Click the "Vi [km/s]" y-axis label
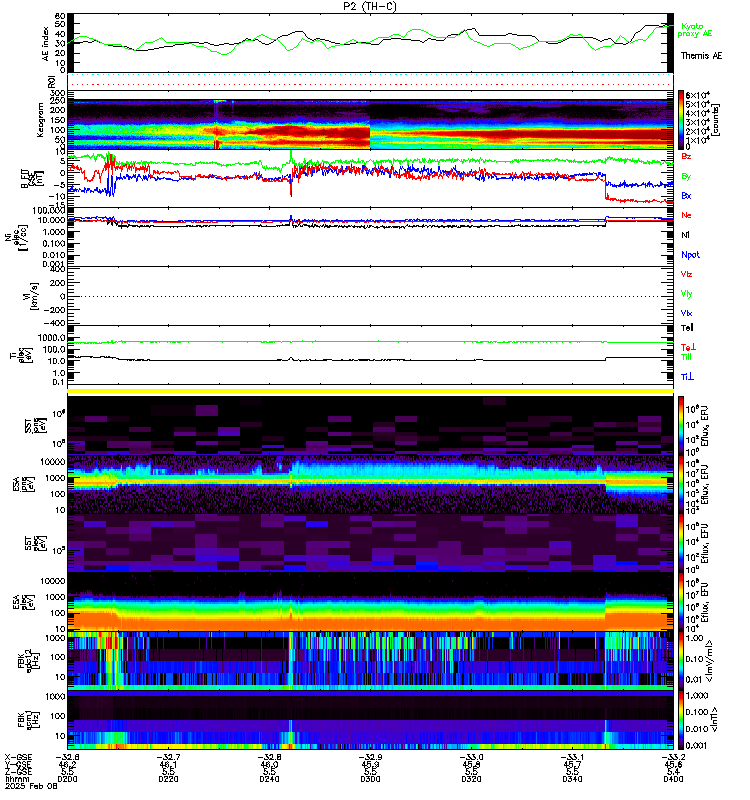This screenshot has width=750, height=800. point(35,296)
